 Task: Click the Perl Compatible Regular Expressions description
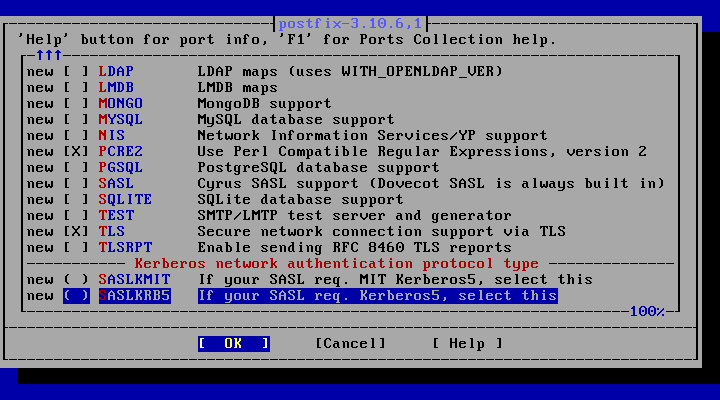(422, 152)
